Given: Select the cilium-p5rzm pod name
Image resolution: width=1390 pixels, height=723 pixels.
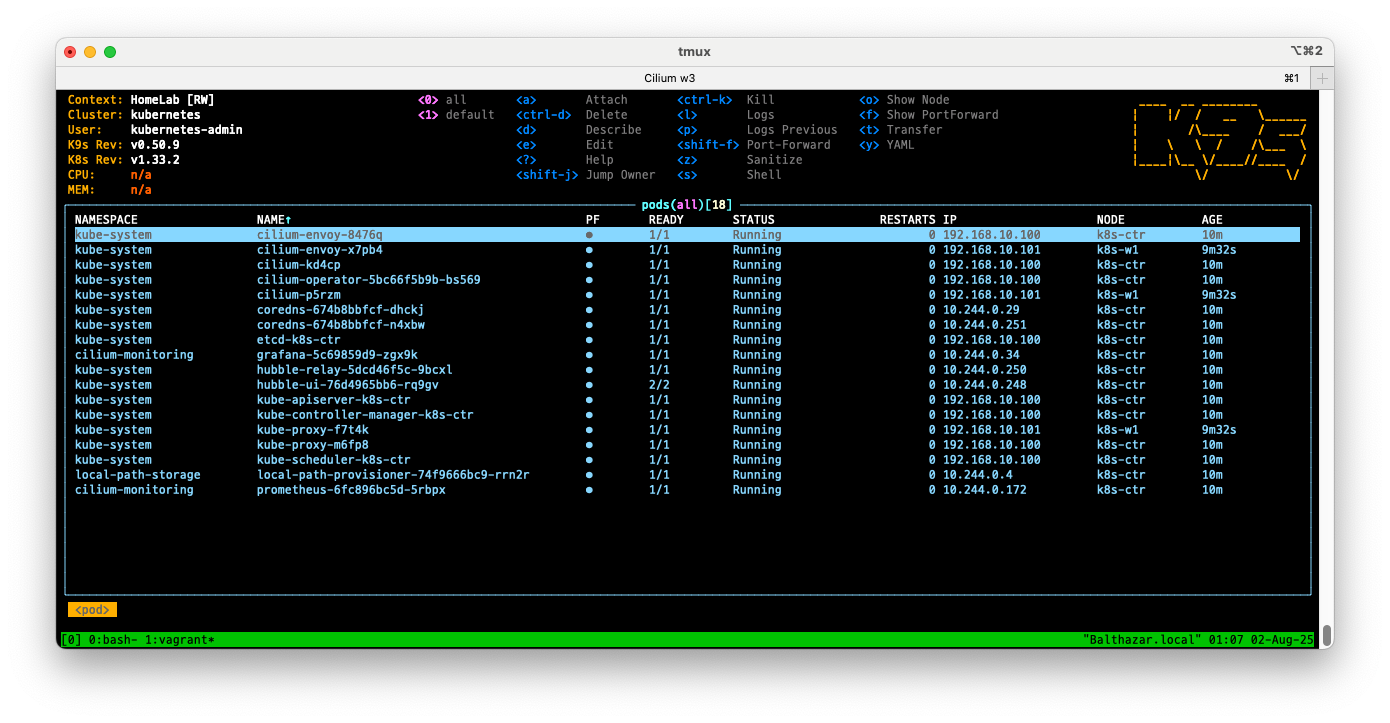Looking at the screenshot, I should pyautogui.click(x=299, y=295).
